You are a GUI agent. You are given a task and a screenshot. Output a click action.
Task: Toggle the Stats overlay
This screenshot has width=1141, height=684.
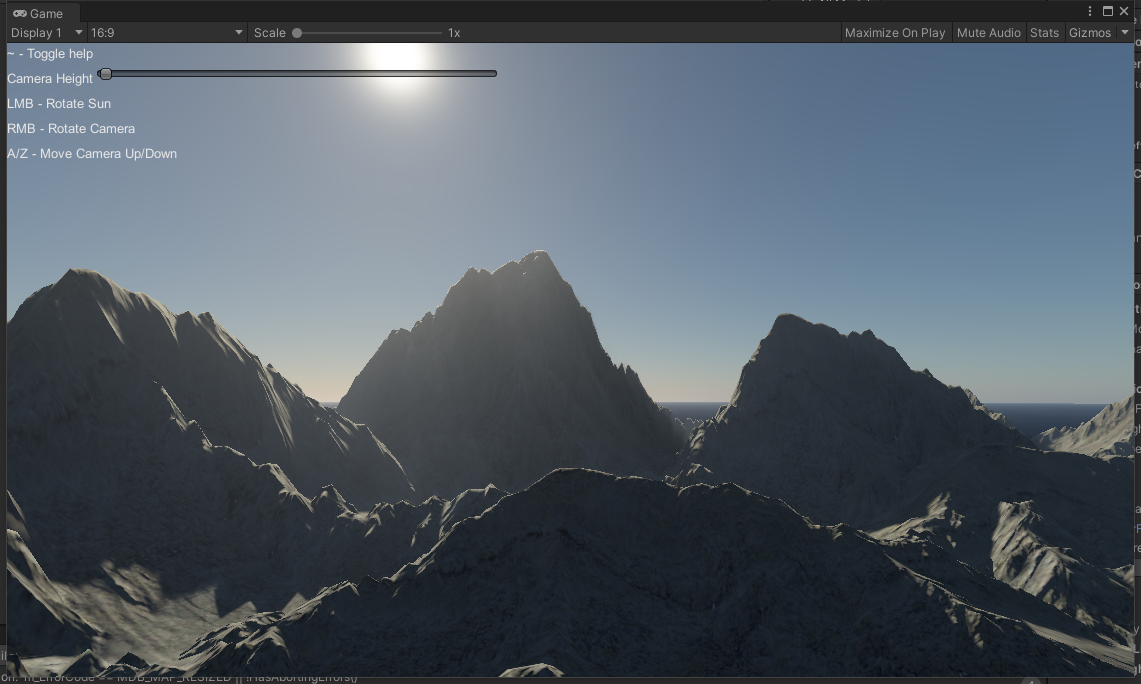(1044, 33)
